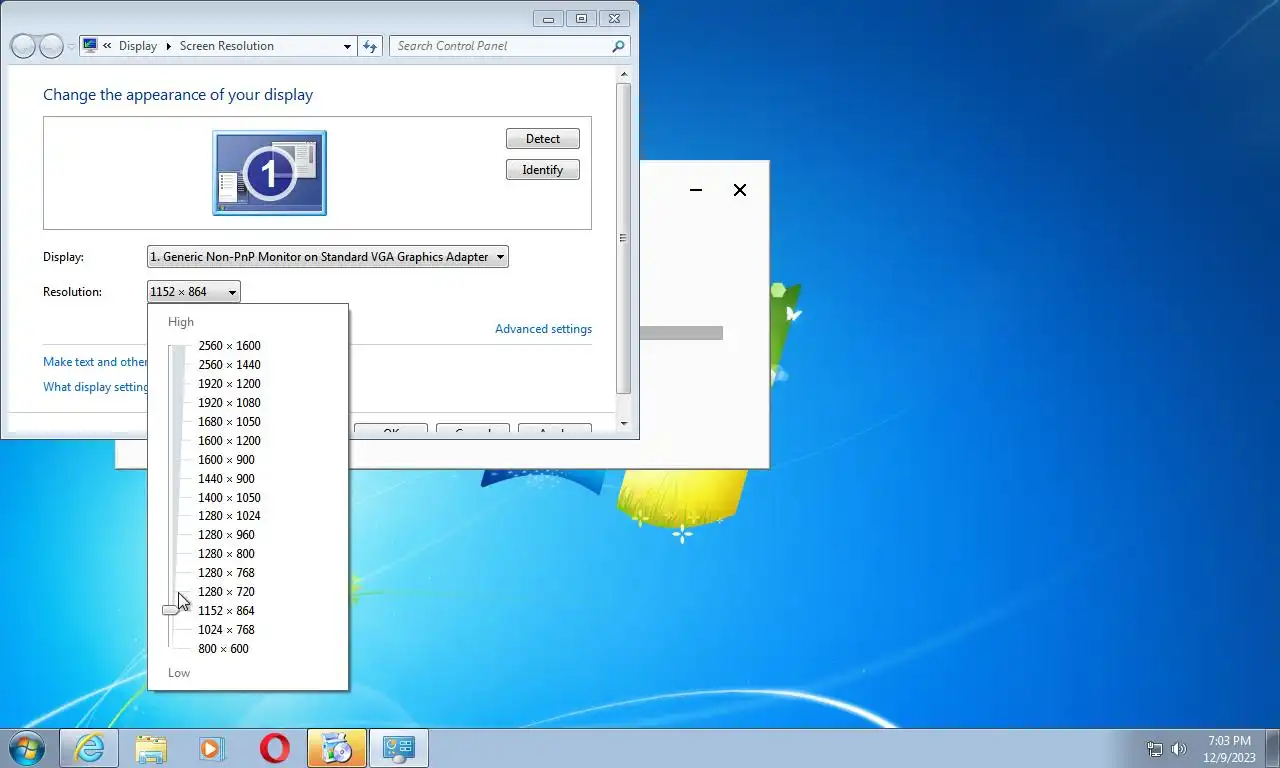Open What display settings link

96,387
